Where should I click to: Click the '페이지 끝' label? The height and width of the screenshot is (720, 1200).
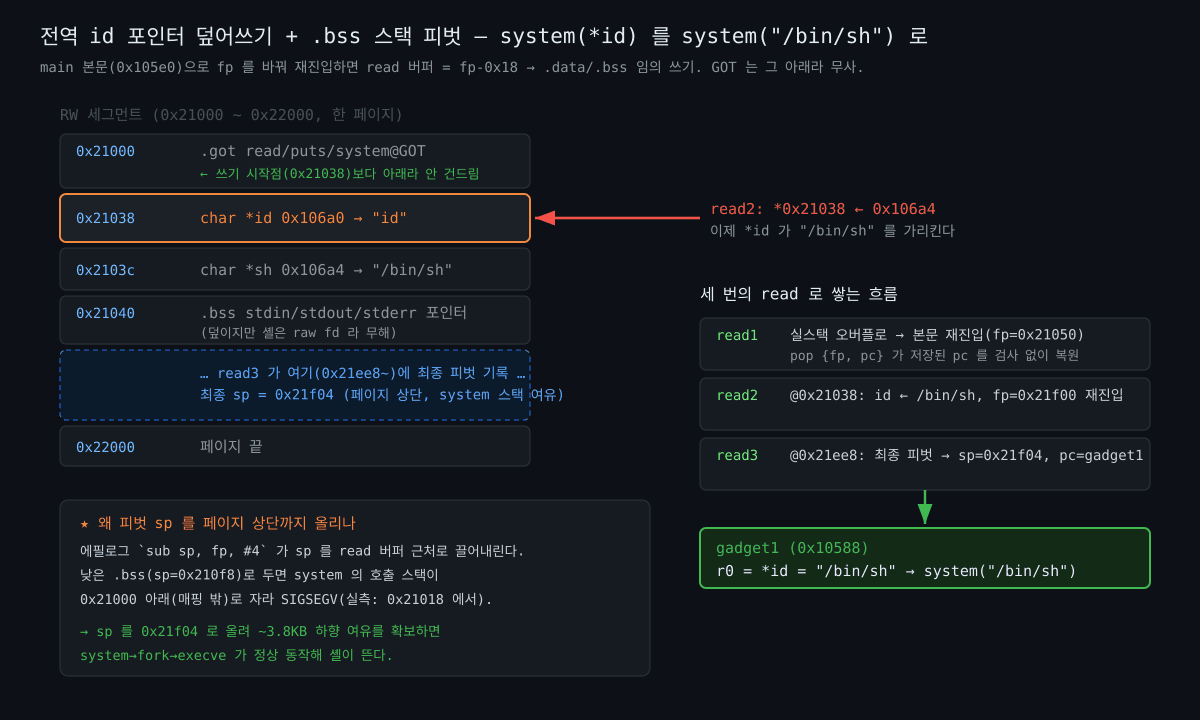[231, 447]
